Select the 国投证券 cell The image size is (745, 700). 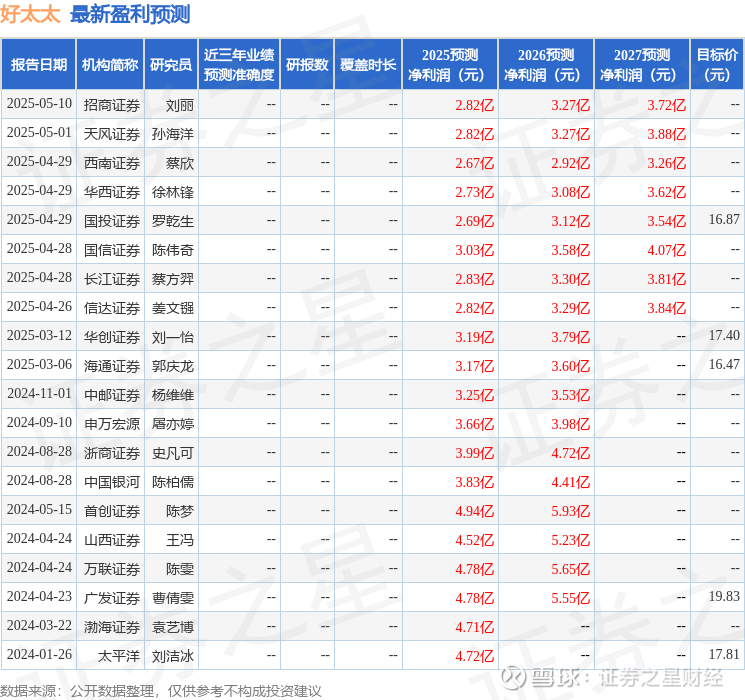(112, 221)
